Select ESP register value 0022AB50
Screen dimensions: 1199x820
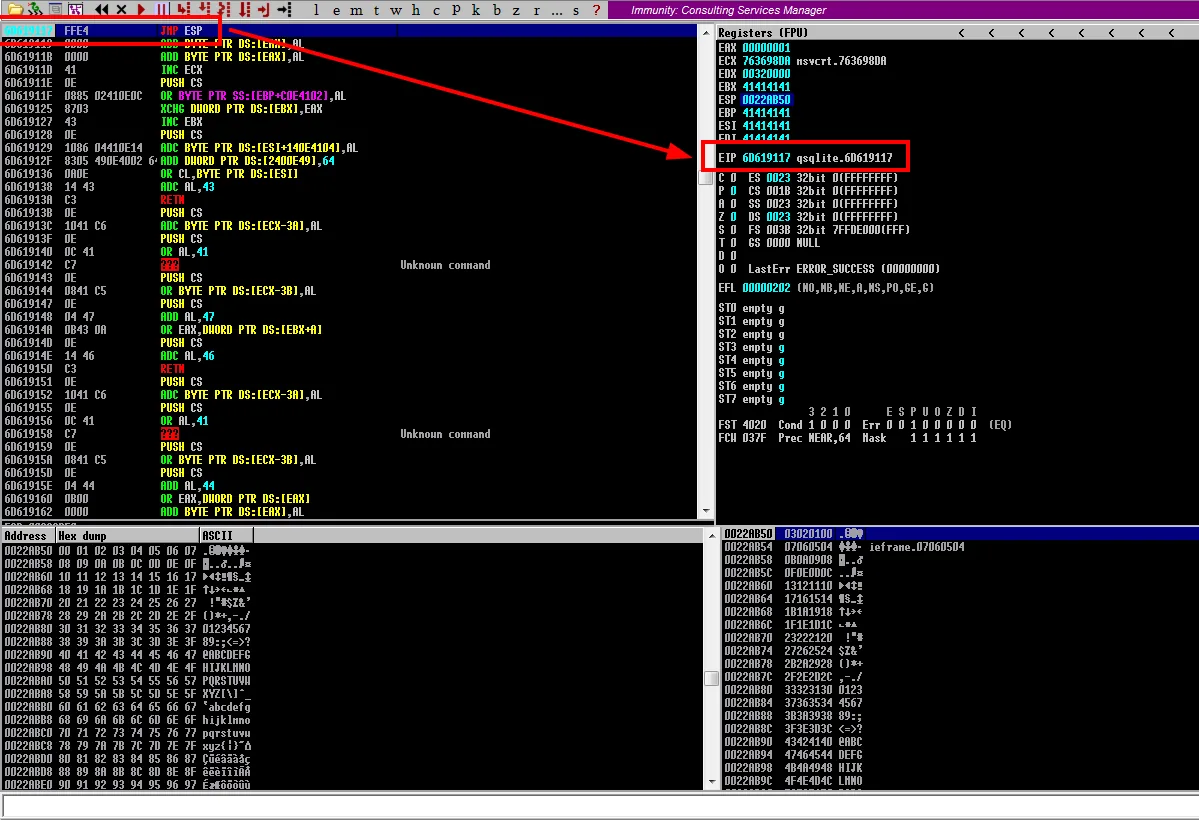pos(766,99)
